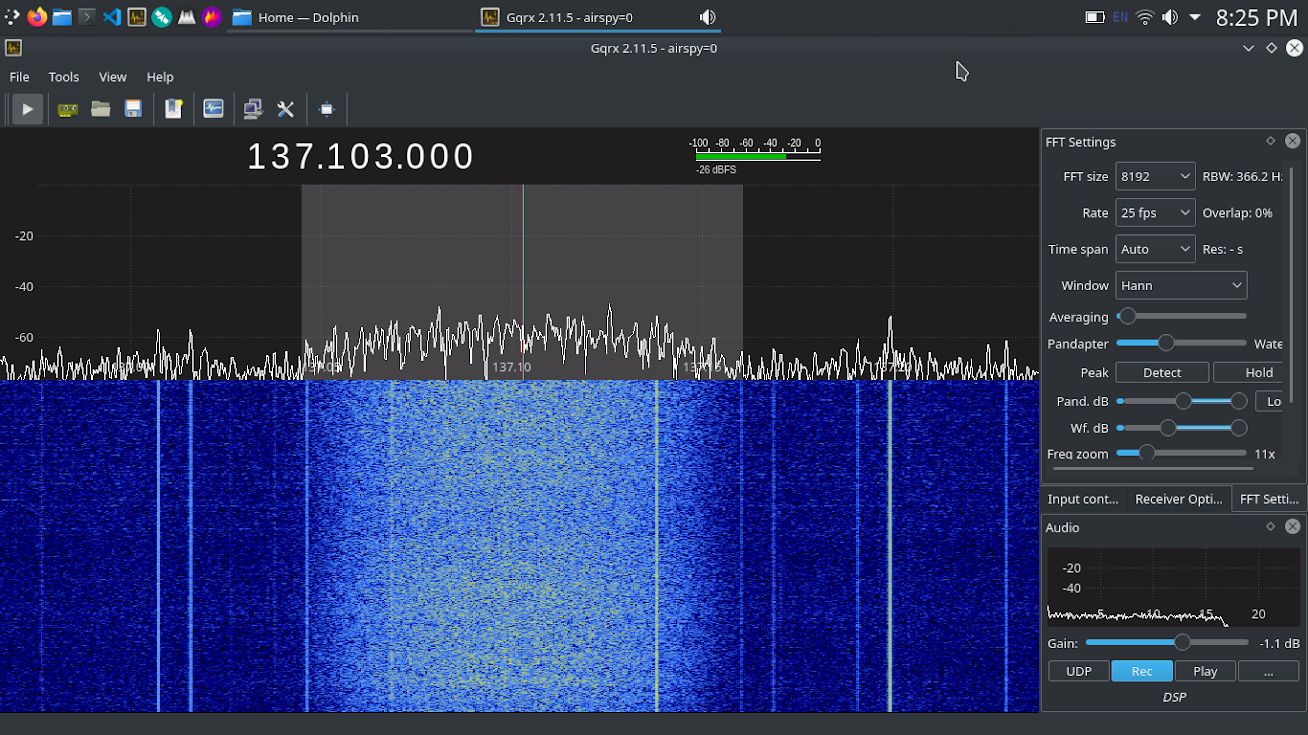Open the Help menu
This screenshot has width=1308, height=735.
pyautogui.click(x=160, y=77)
